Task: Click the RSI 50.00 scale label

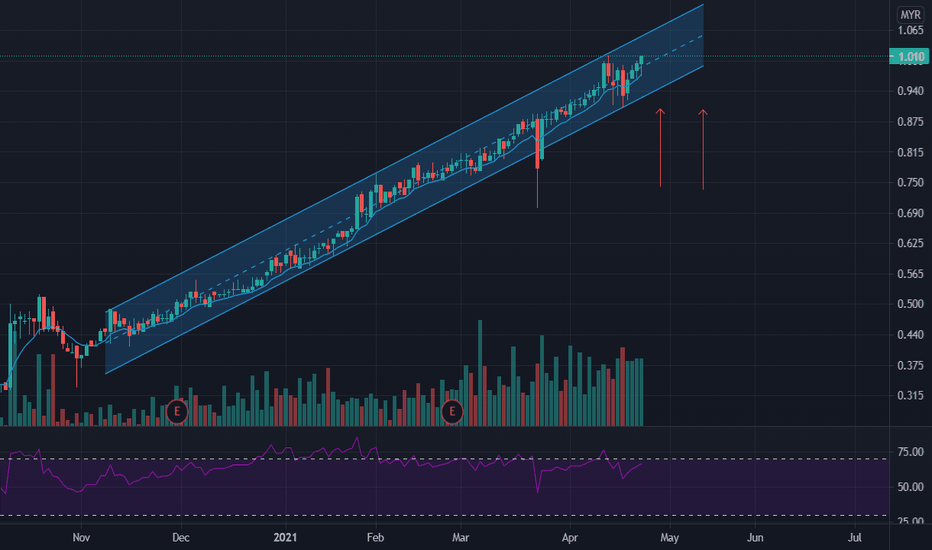Action: click(x=911, y=487)
